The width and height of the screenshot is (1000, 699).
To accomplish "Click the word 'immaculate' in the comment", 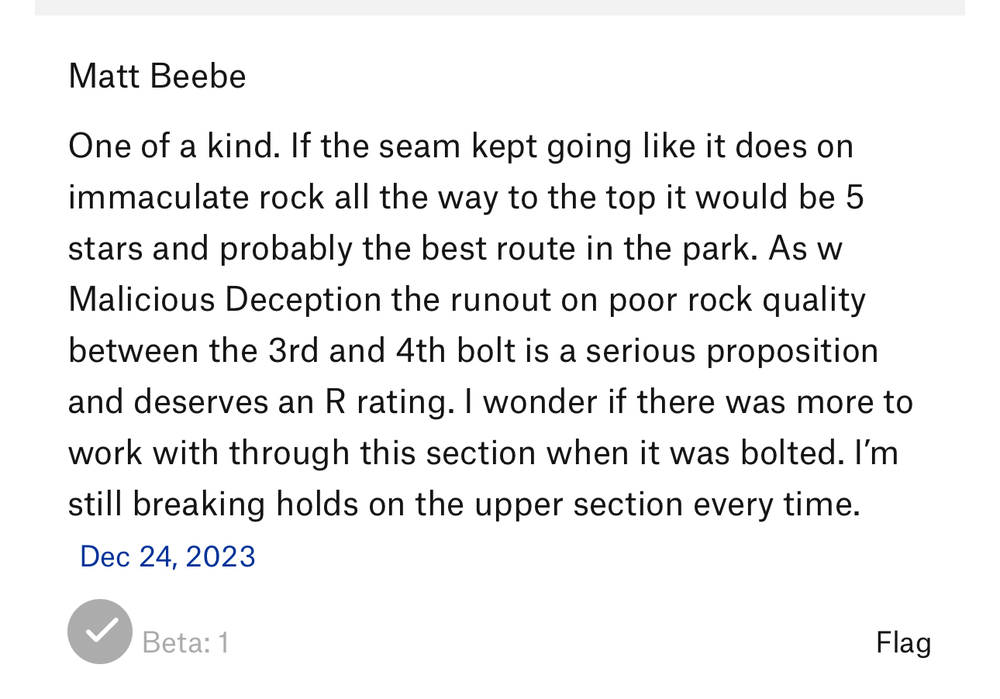I will point(158,197).
